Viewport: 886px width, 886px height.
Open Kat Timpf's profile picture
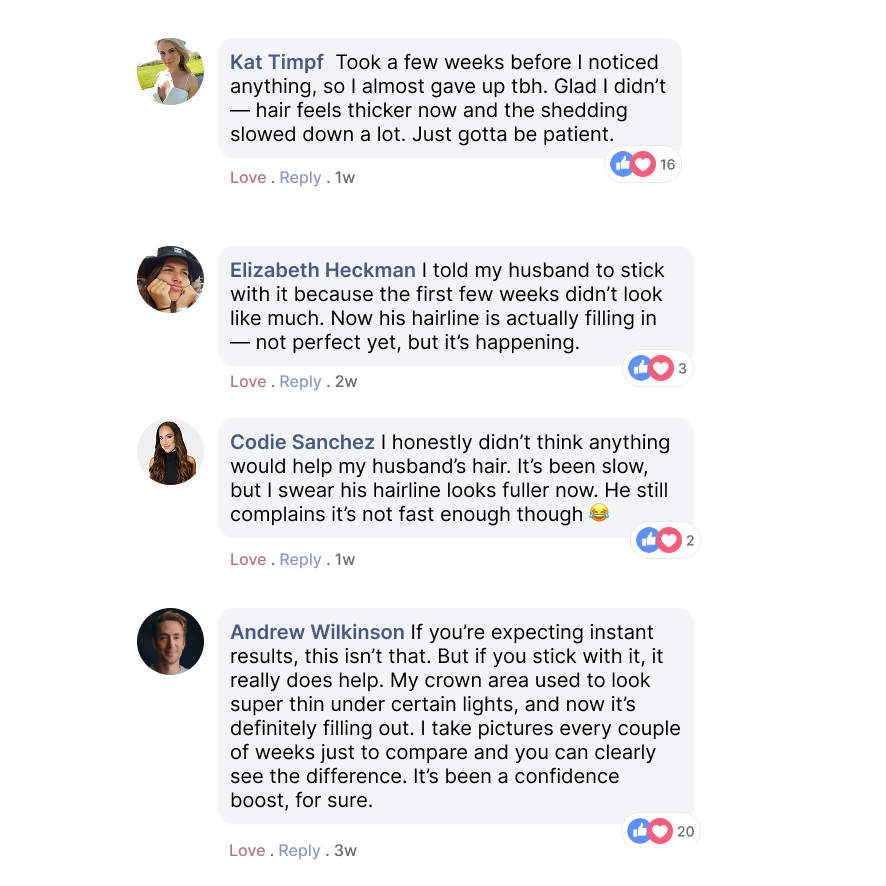pyautogui.click(x=170, y=72)
